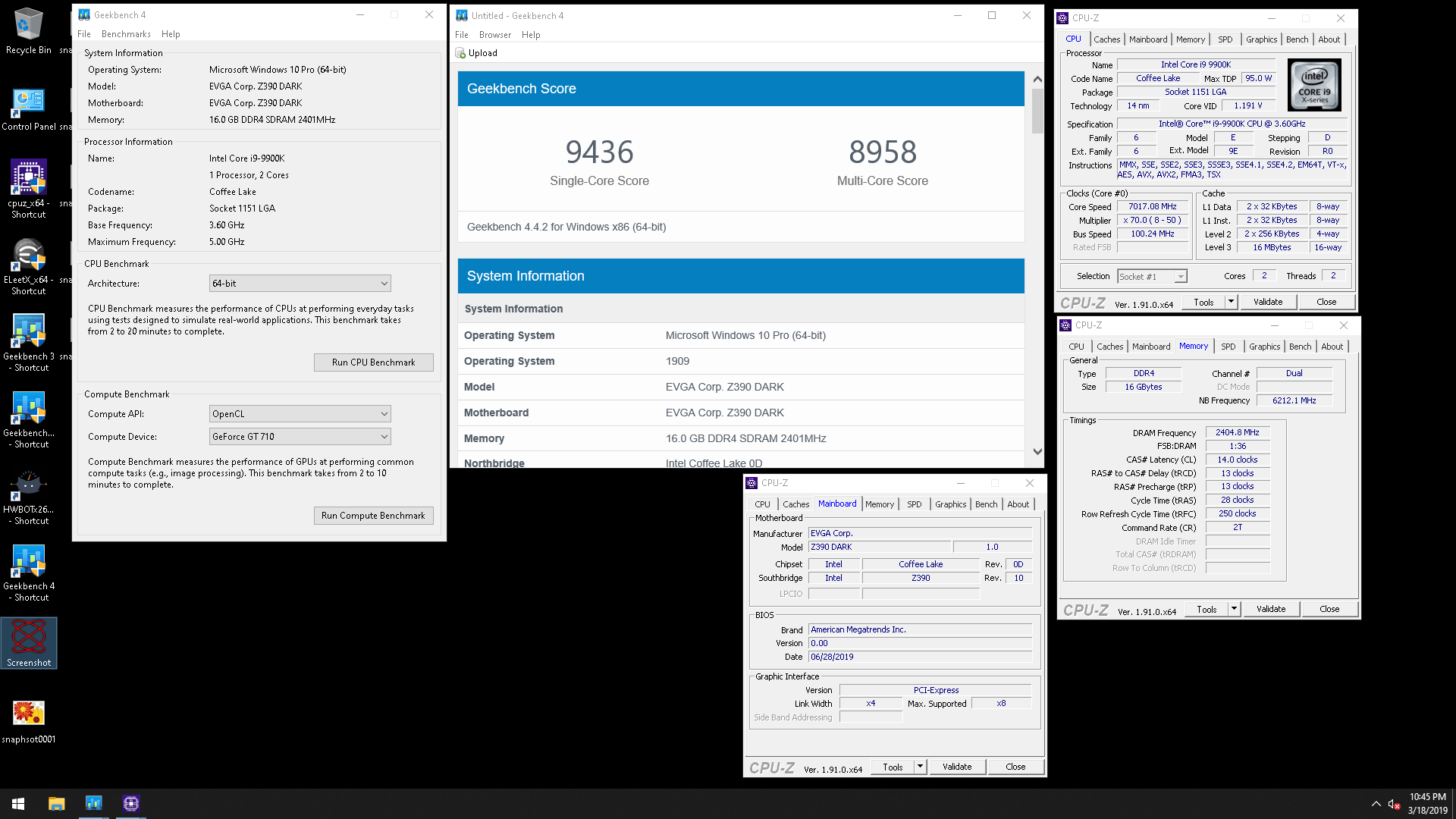Screen dimensions: 1456x819
Task: Open About tab in CPU-Z Memory window
Action: [1332, 347]
